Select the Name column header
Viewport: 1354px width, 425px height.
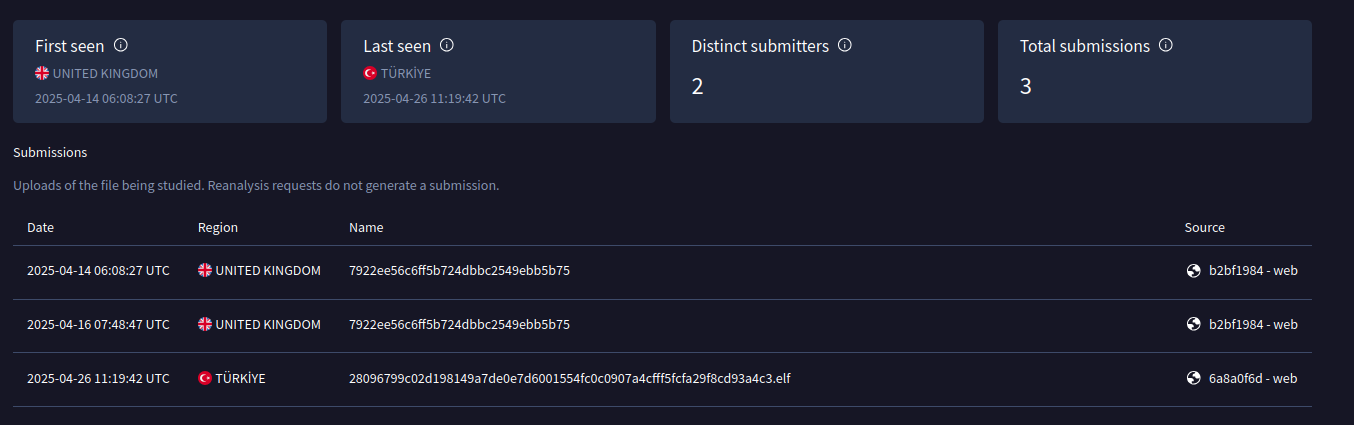(x=366, y=227)
